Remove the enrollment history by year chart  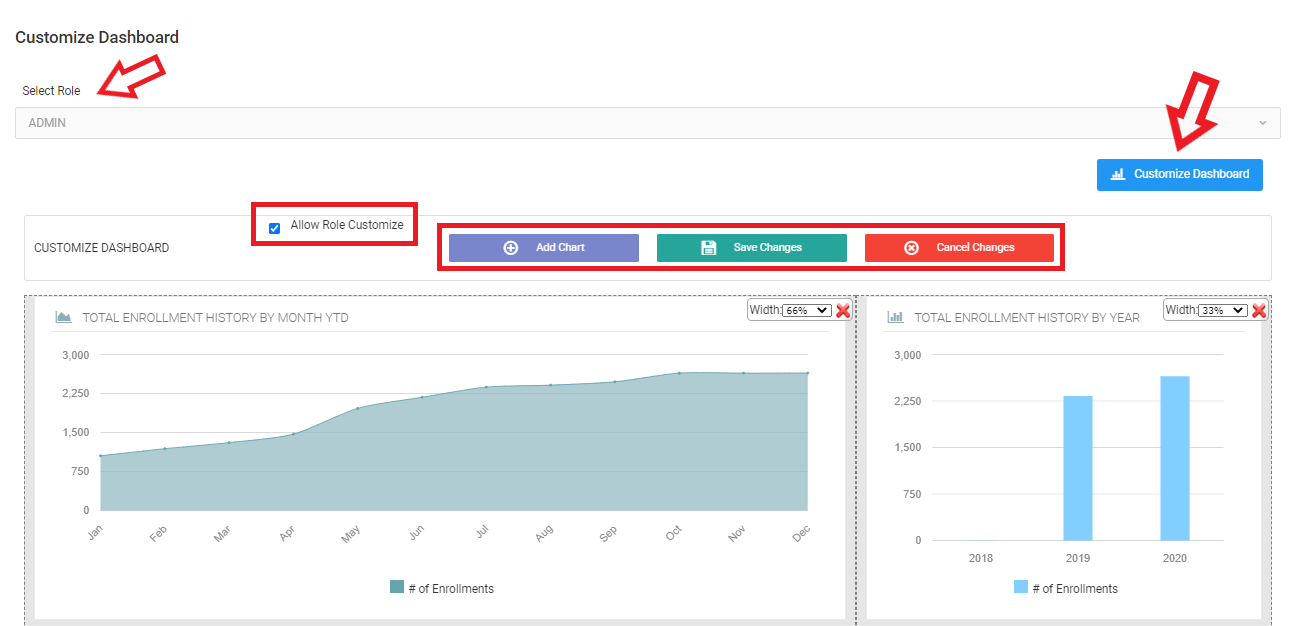1259,311
